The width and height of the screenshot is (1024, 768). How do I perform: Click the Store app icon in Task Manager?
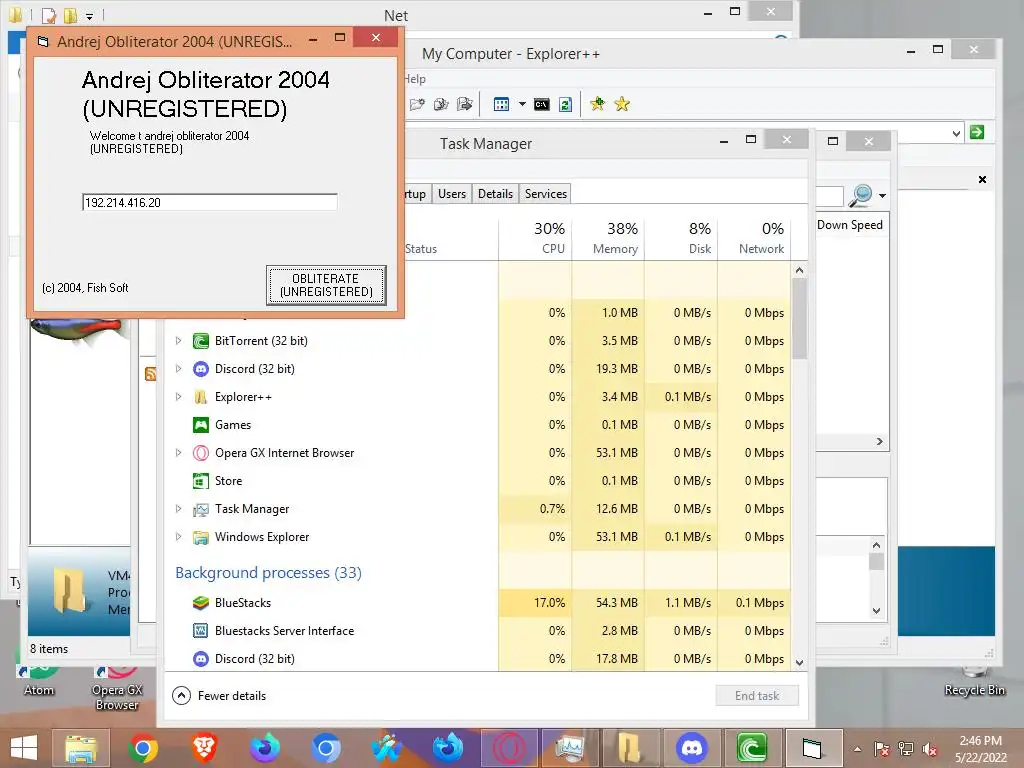pos(200,481)
